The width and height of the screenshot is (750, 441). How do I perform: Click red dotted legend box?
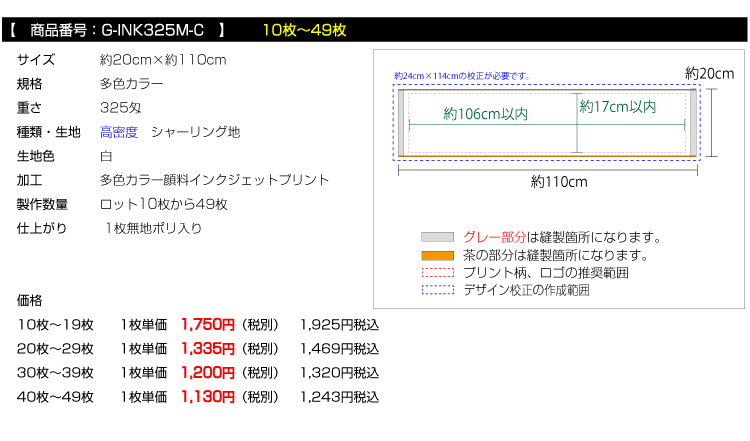click(437, 273)
